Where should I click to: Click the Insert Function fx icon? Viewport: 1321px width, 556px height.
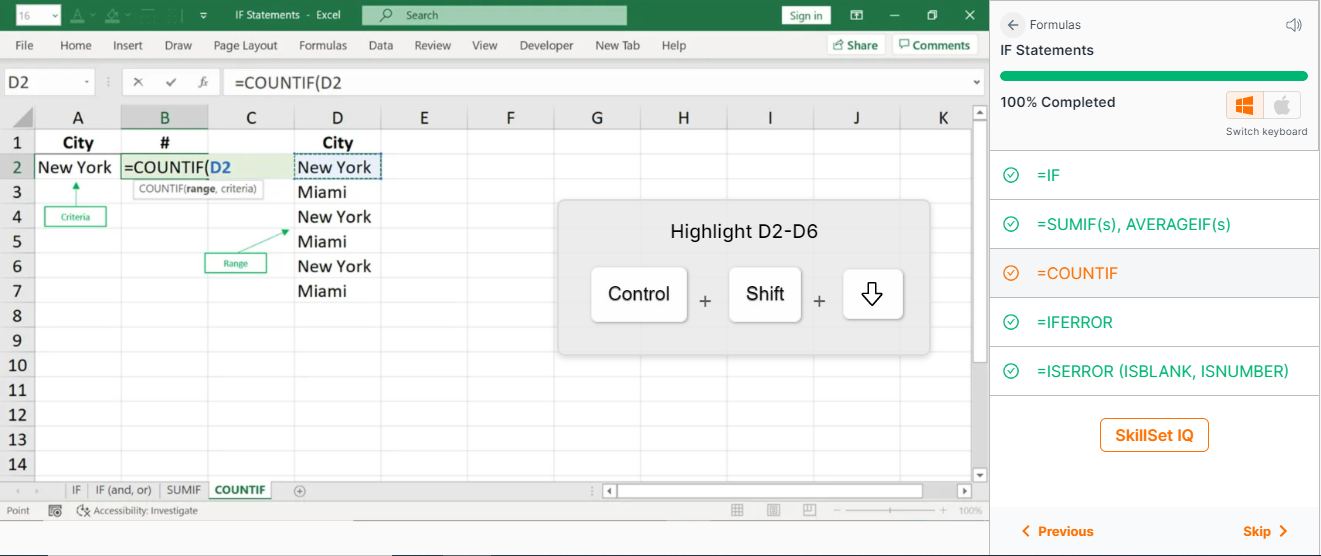pos(203,83)
